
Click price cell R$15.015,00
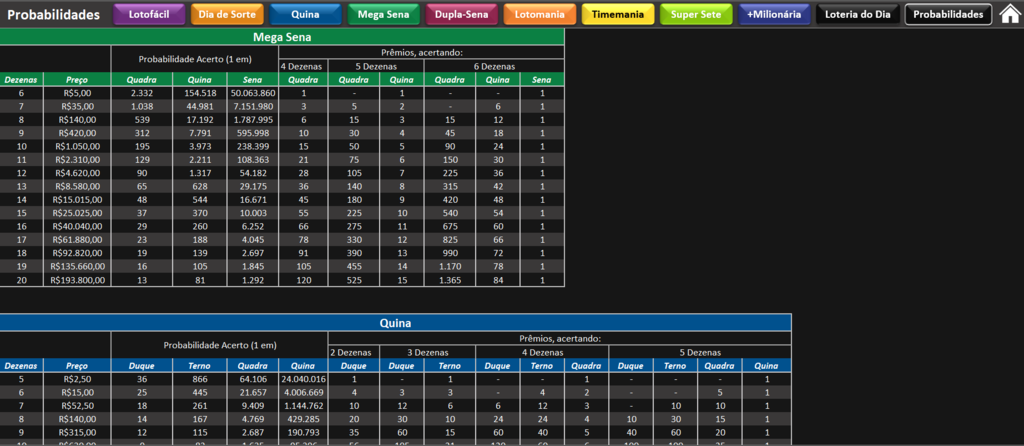[x=78, y=199]
